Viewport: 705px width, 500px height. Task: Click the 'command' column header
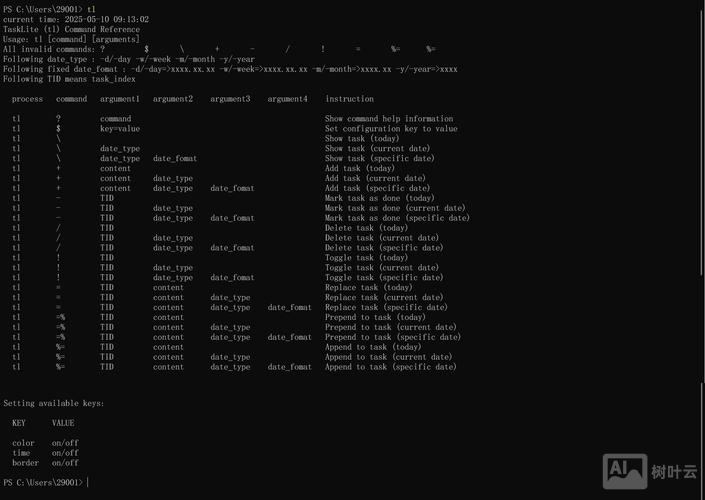tap(71, 99)
